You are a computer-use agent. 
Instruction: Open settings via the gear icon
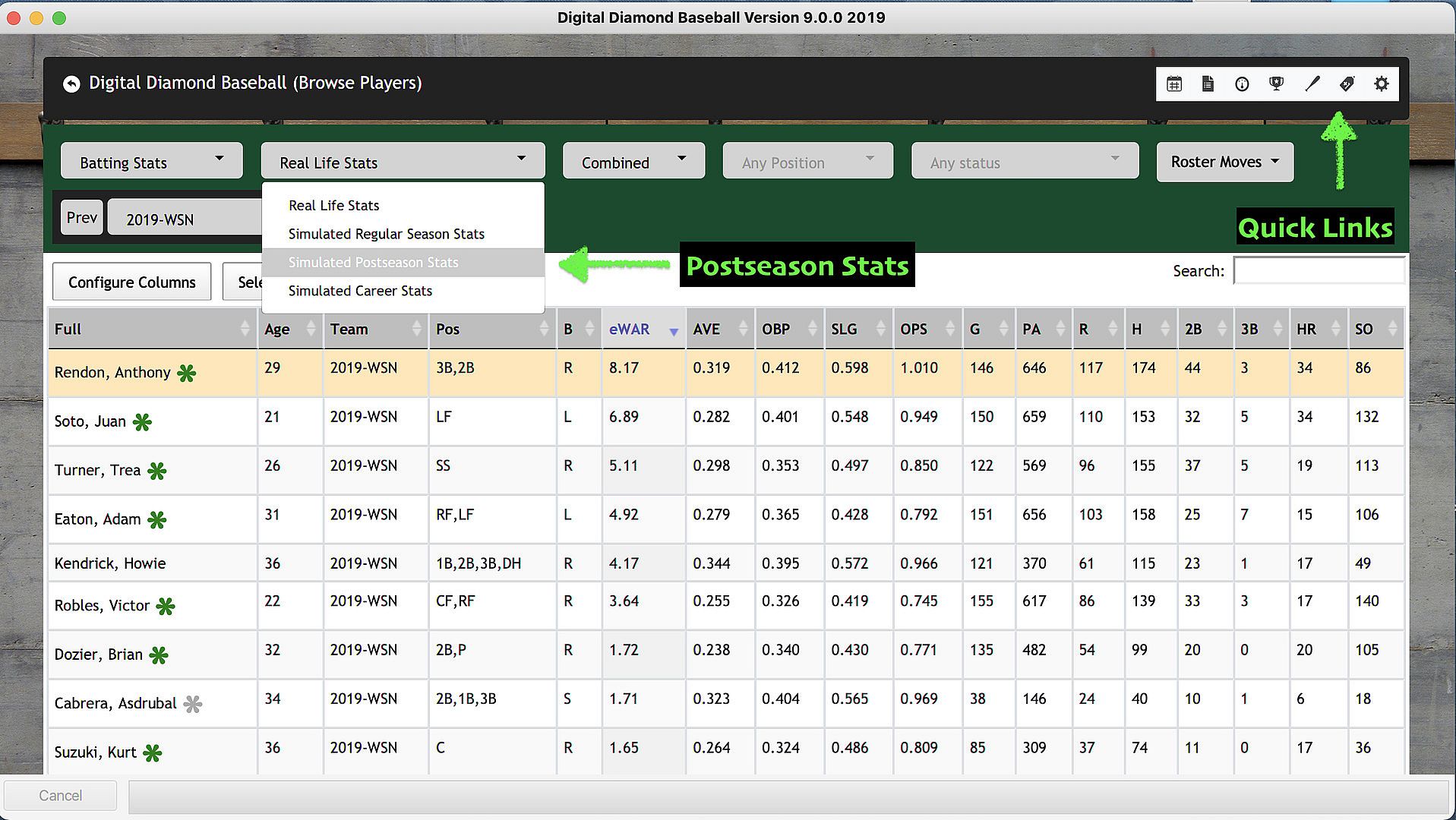1382,84
